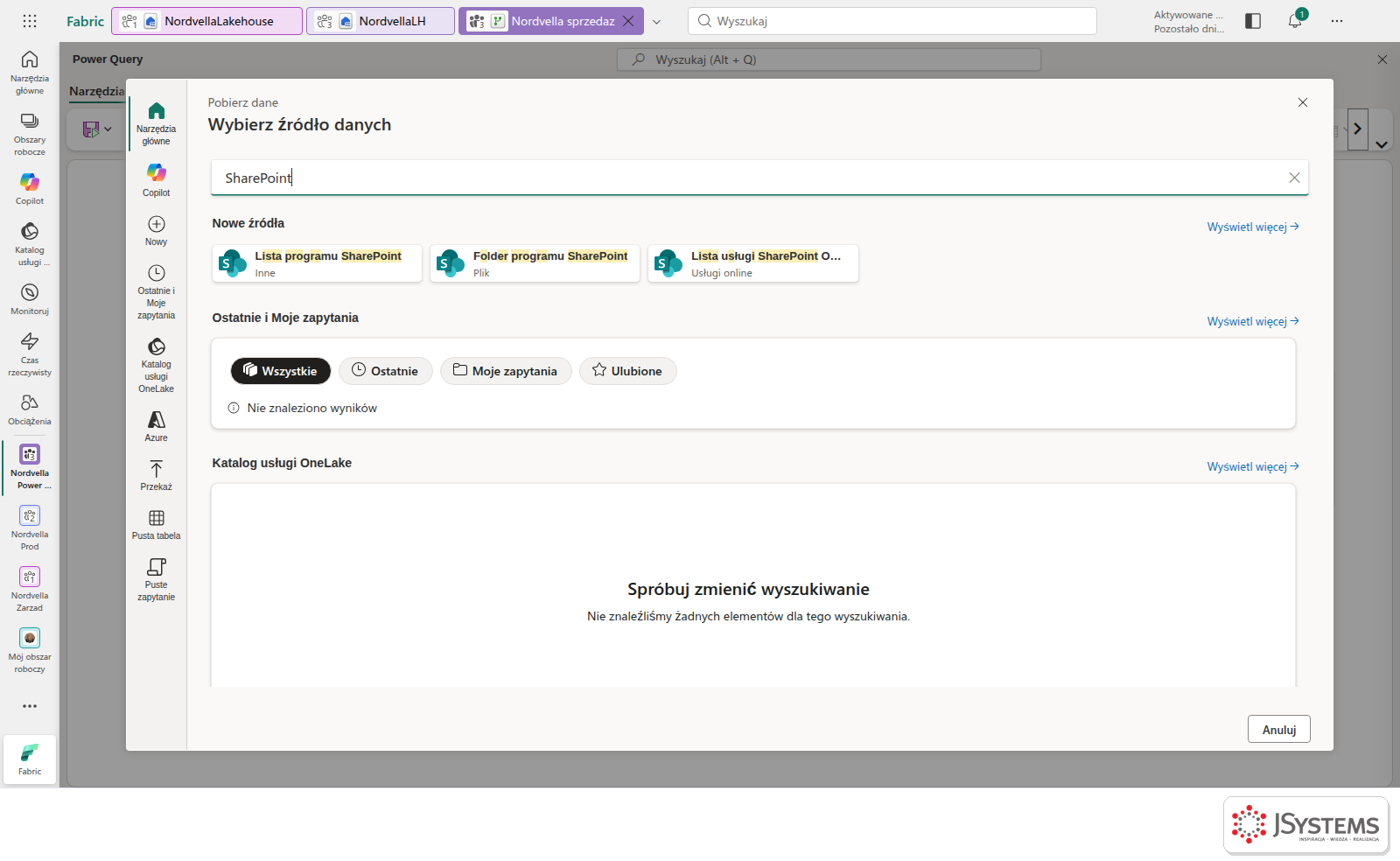
Task: Select Pusta tabela option
Action: click(x=157, y=525)
